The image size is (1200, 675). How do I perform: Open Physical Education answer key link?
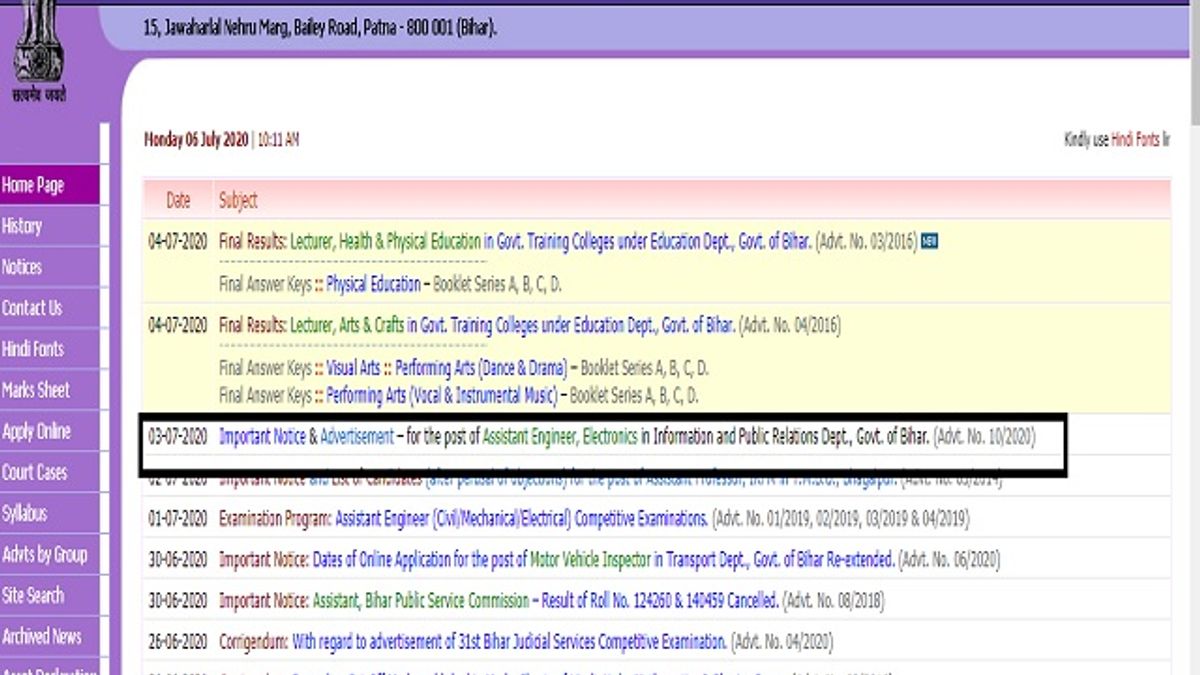point(373,284)
